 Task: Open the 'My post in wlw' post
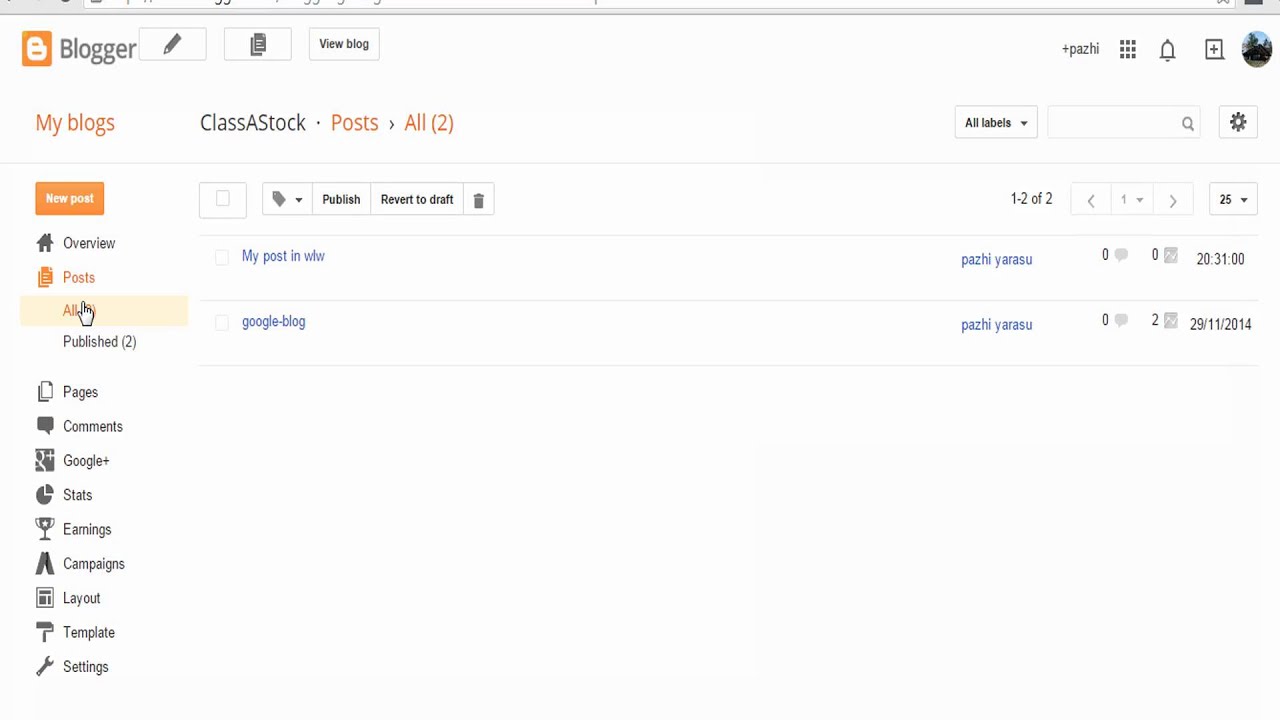coord(283,256)
